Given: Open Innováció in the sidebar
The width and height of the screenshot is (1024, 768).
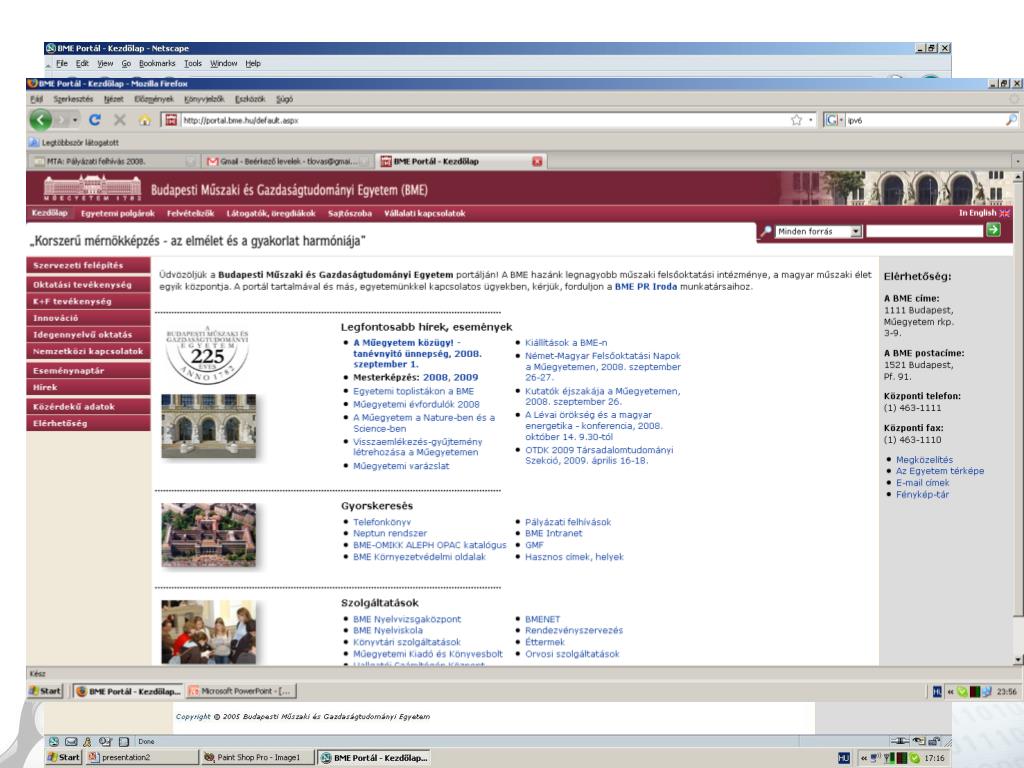Looking at the screenshot, I should 88,318.
